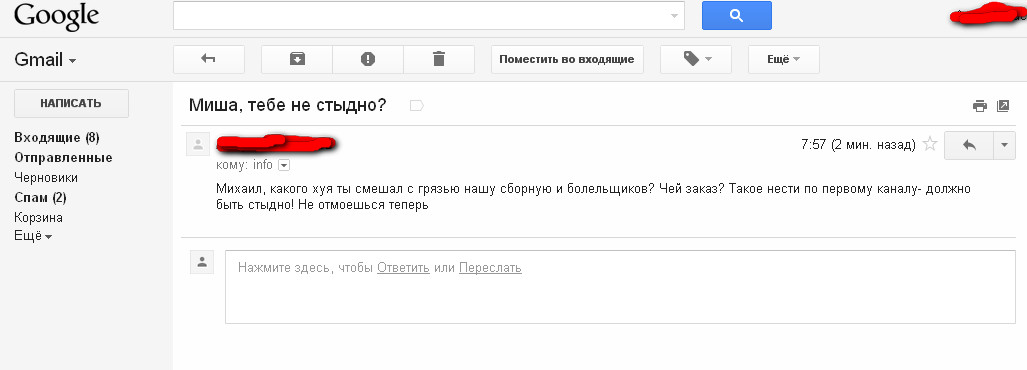Report message as spam

[x=368, y=59]
